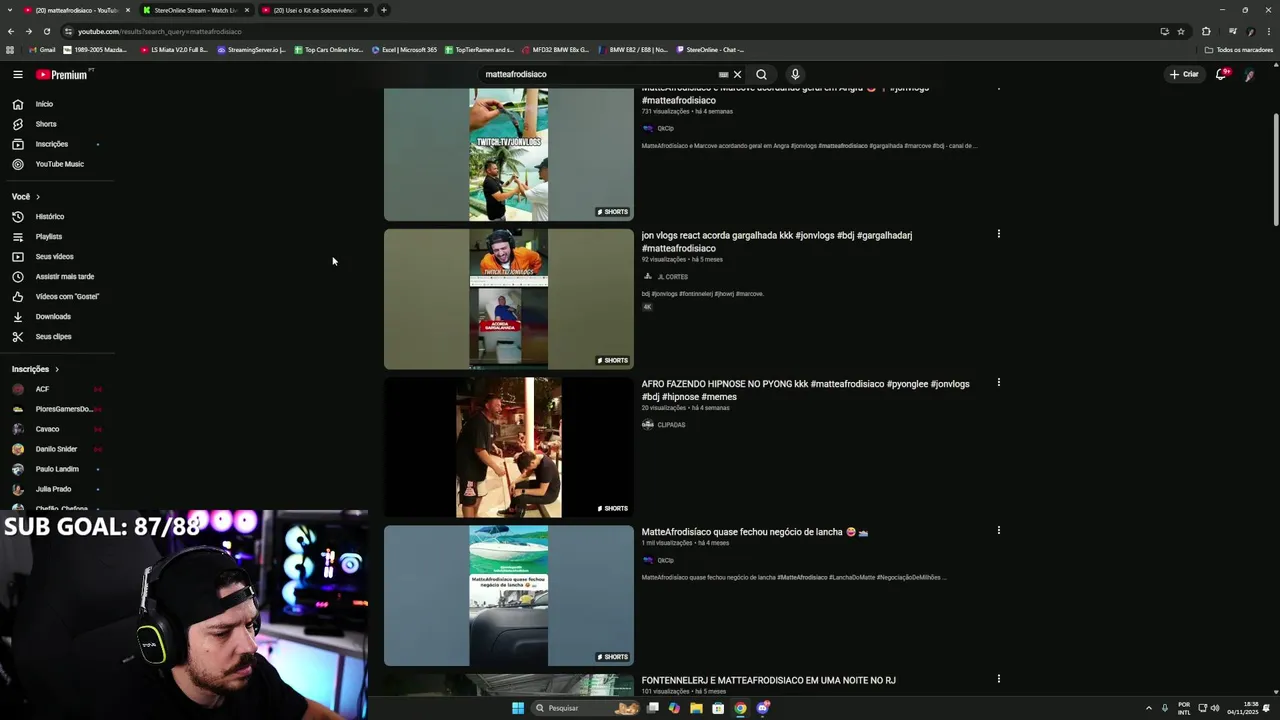Open the on-screen keyboard icon in search
This screenshot has height=720, width=1280.
tap(723, 74)
